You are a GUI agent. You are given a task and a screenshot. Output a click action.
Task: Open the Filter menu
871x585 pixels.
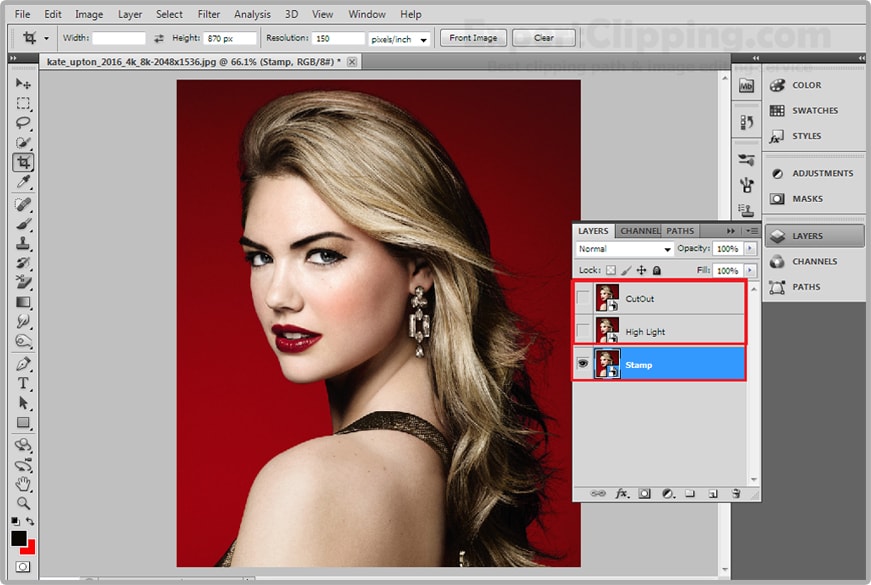click(209, 15)
